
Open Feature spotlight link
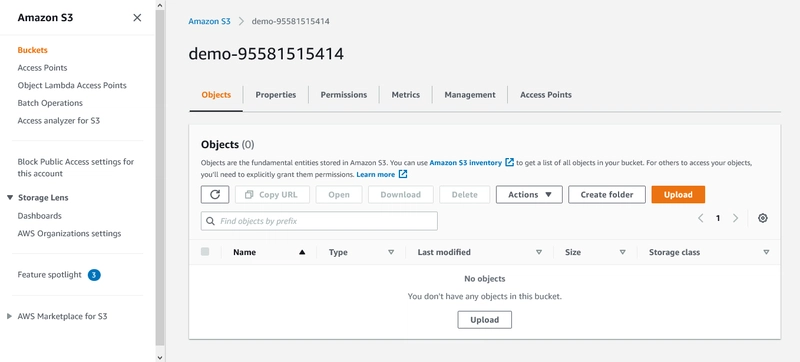click(49, 275)
